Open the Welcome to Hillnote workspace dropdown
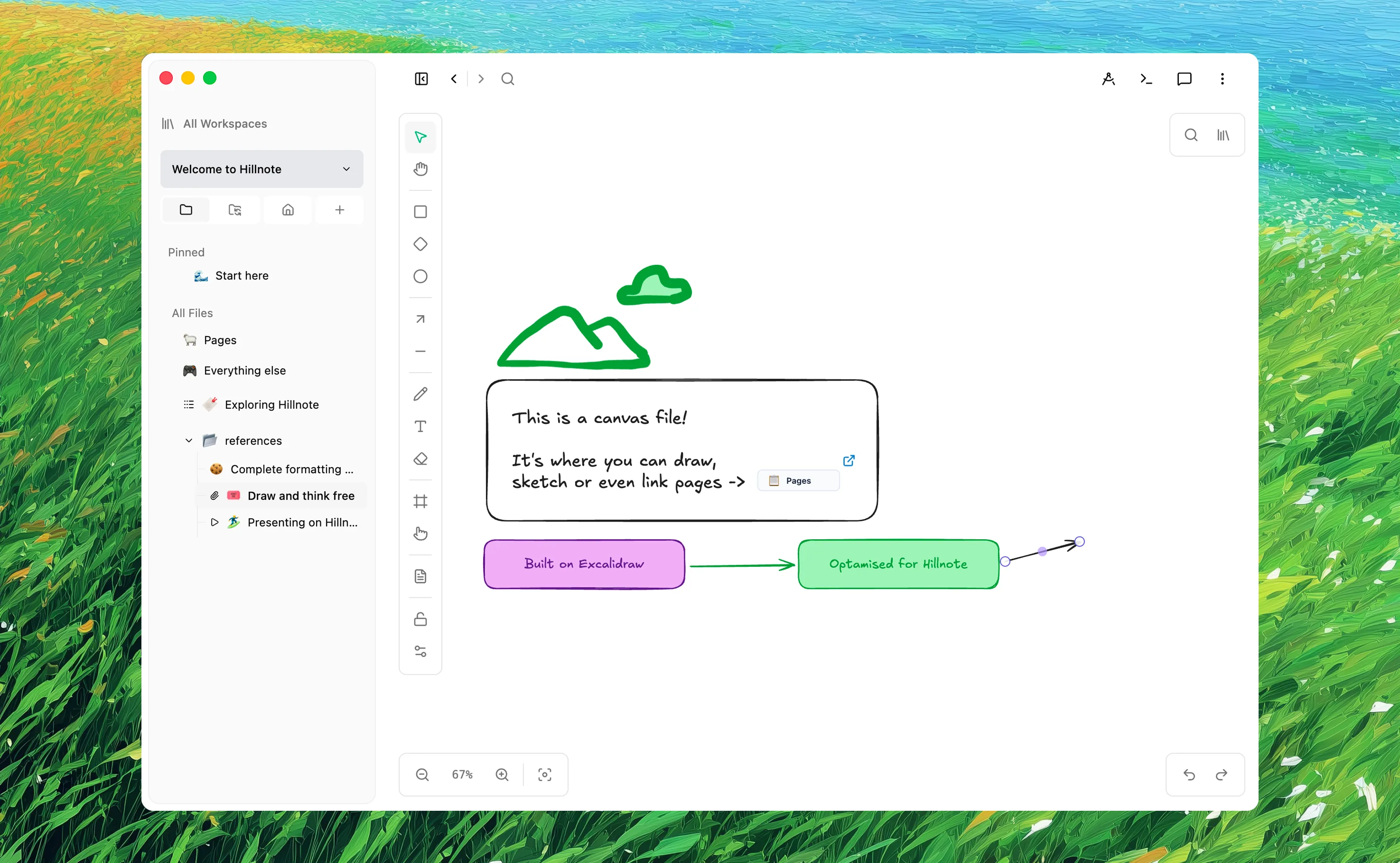Viewport: 1400px width, 863px height. pyautogui.click(x=262, y=169)
